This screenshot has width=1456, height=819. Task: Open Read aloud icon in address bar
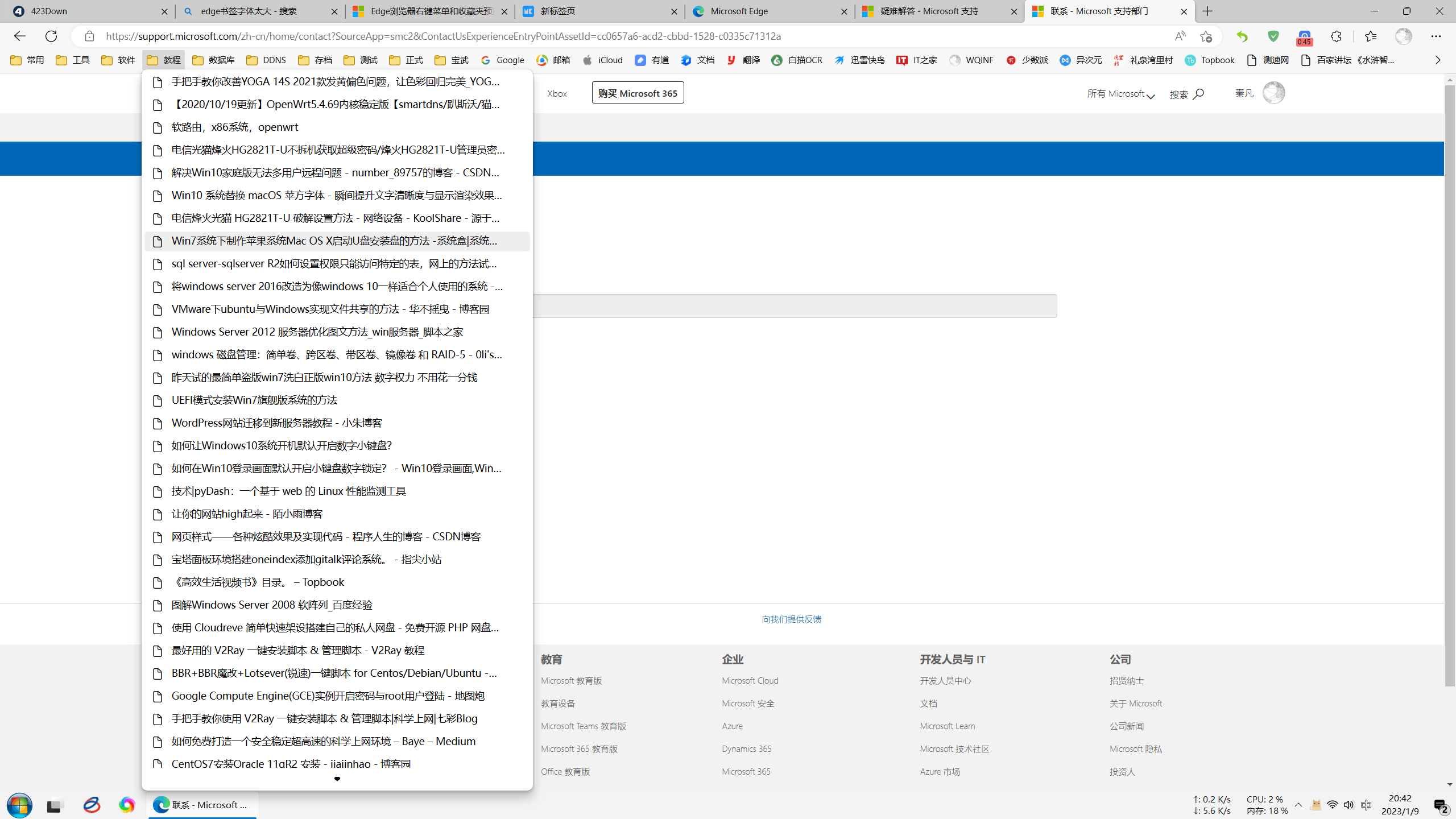click(1180, 36)
